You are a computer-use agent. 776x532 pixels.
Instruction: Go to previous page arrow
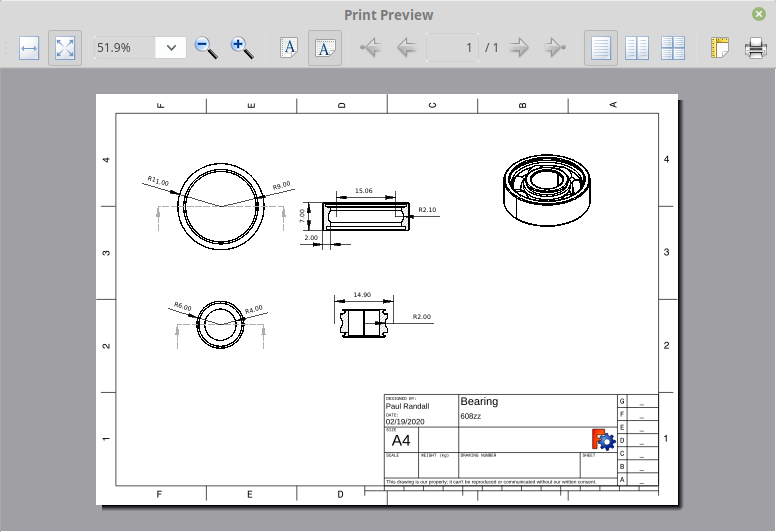(406, 48)
